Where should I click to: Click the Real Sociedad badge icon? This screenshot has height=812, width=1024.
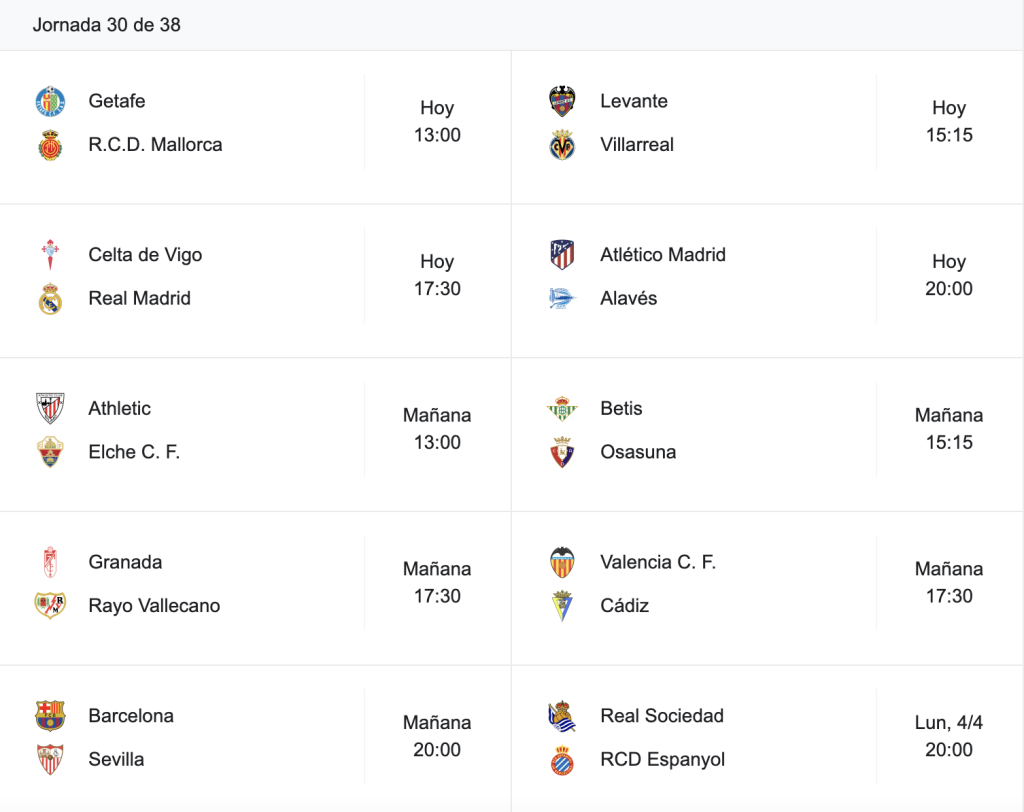(562, 716)
